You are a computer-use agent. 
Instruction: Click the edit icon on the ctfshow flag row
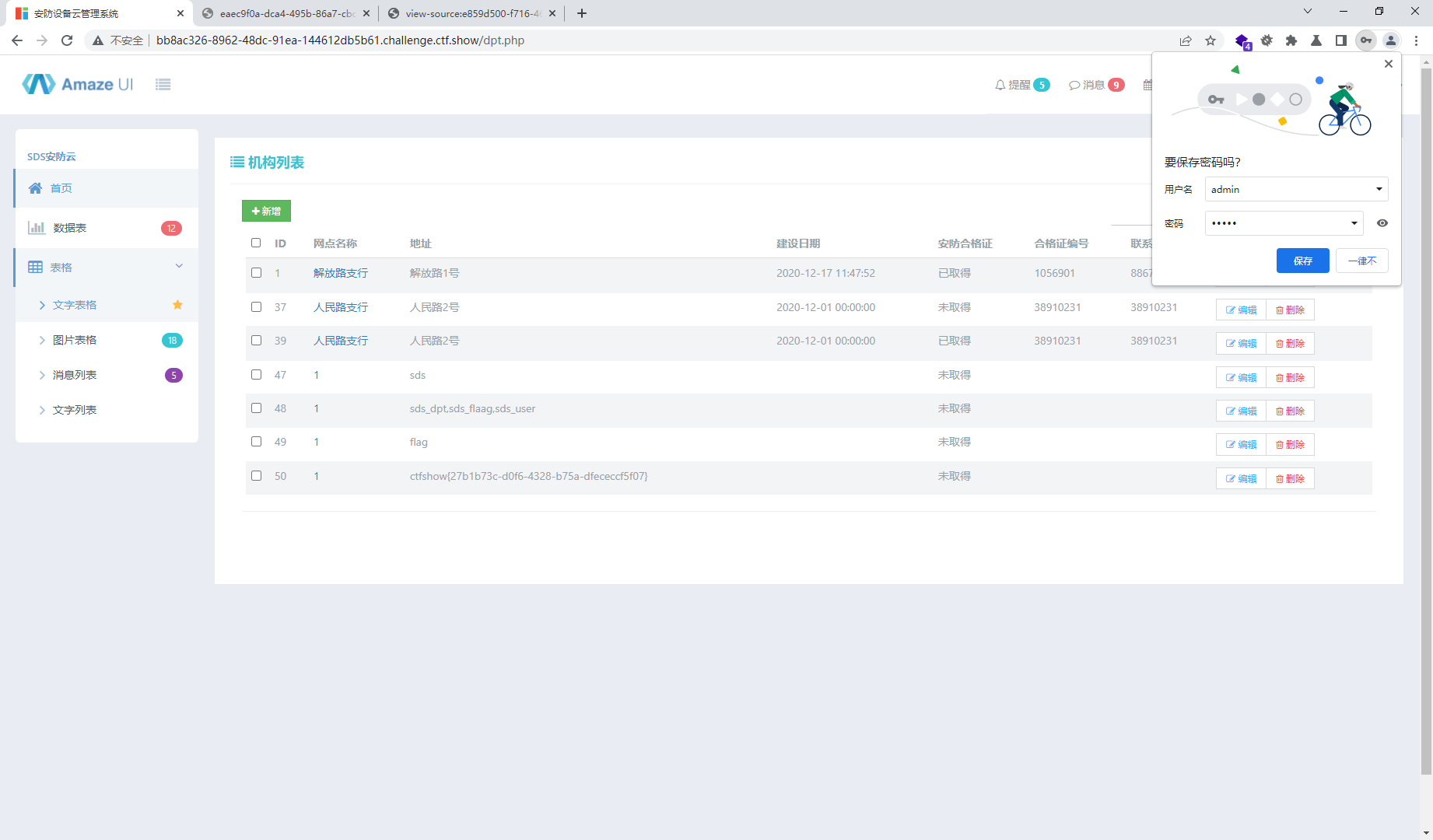coord(1240,478)
